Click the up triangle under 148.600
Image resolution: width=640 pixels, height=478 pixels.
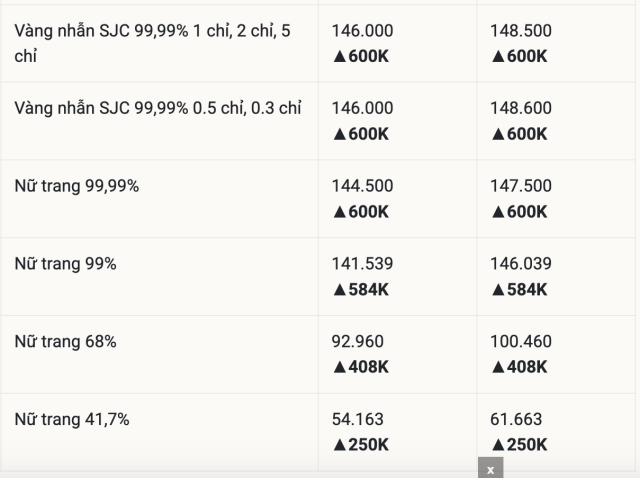click(498, 134)
